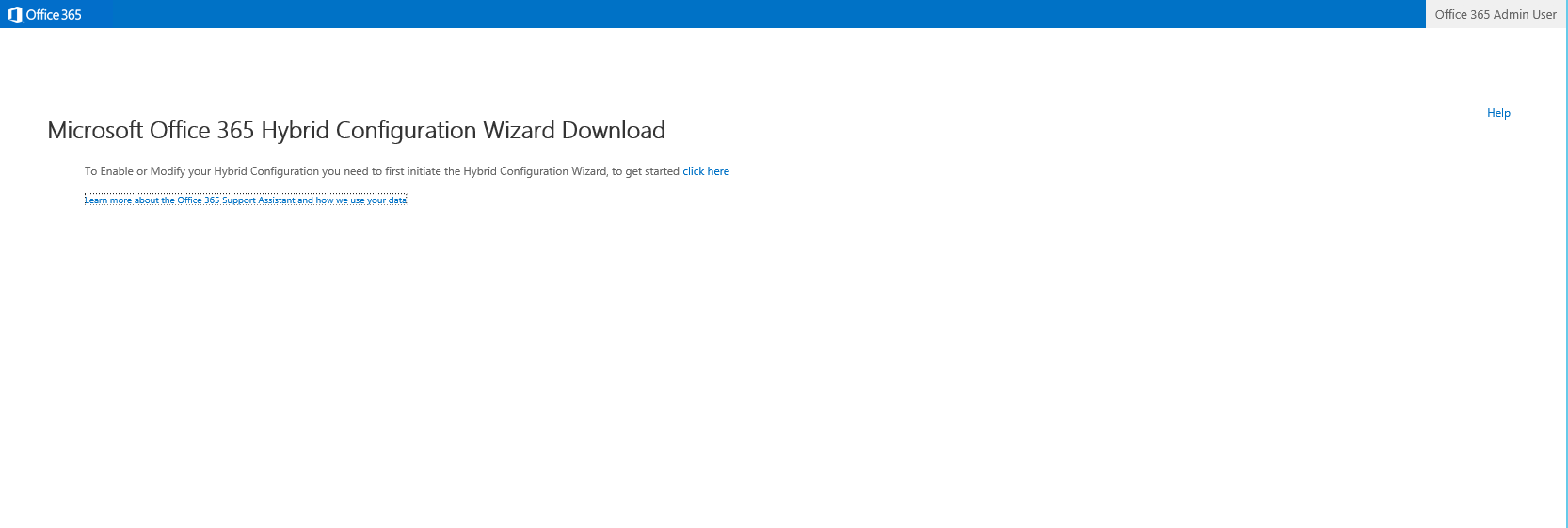
Task: Click the 'Office 365' brand text in header
Action: coord(54,15)
